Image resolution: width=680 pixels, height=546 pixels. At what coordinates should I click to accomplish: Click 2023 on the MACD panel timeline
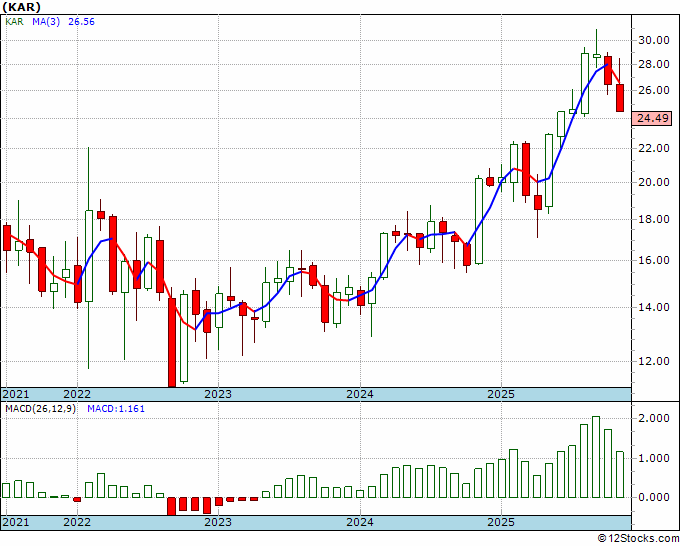[x=218, y=522]
